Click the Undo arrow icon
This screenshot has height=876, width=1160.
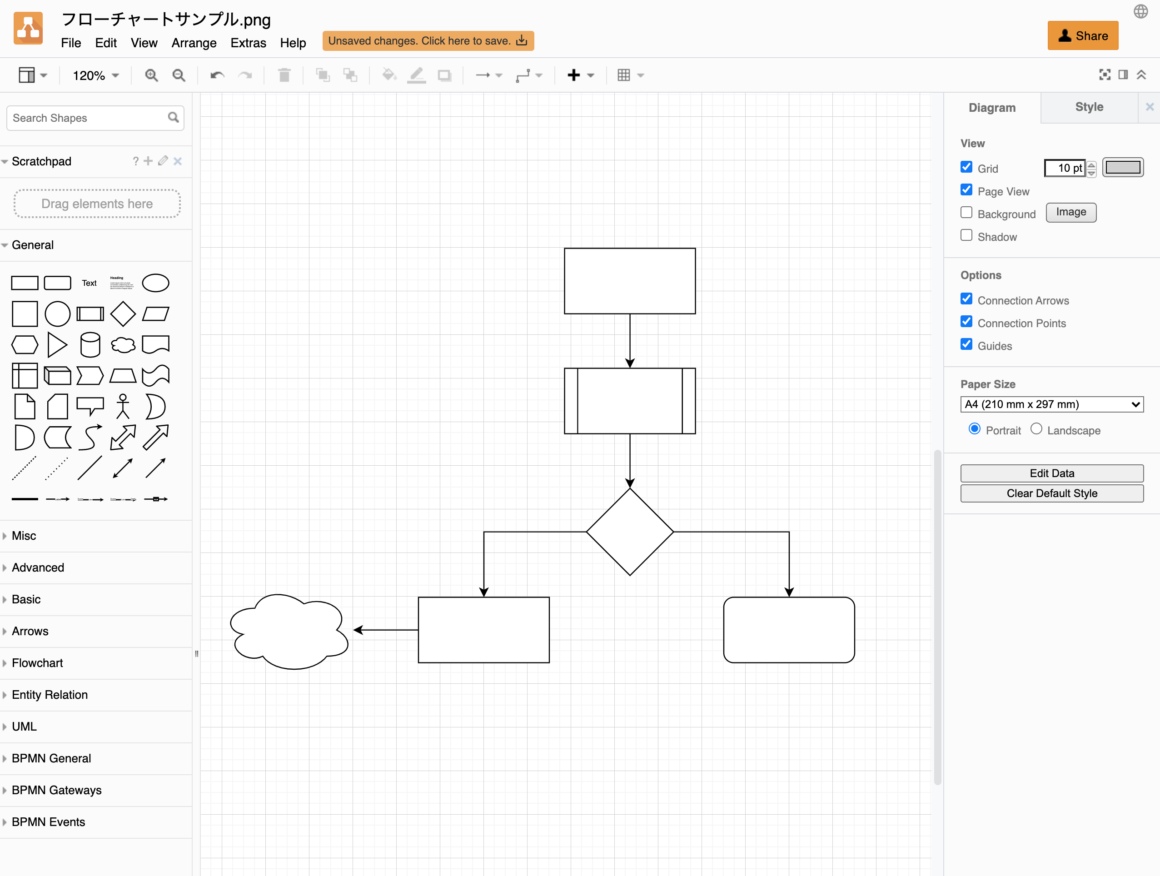[x=217, y=75]
